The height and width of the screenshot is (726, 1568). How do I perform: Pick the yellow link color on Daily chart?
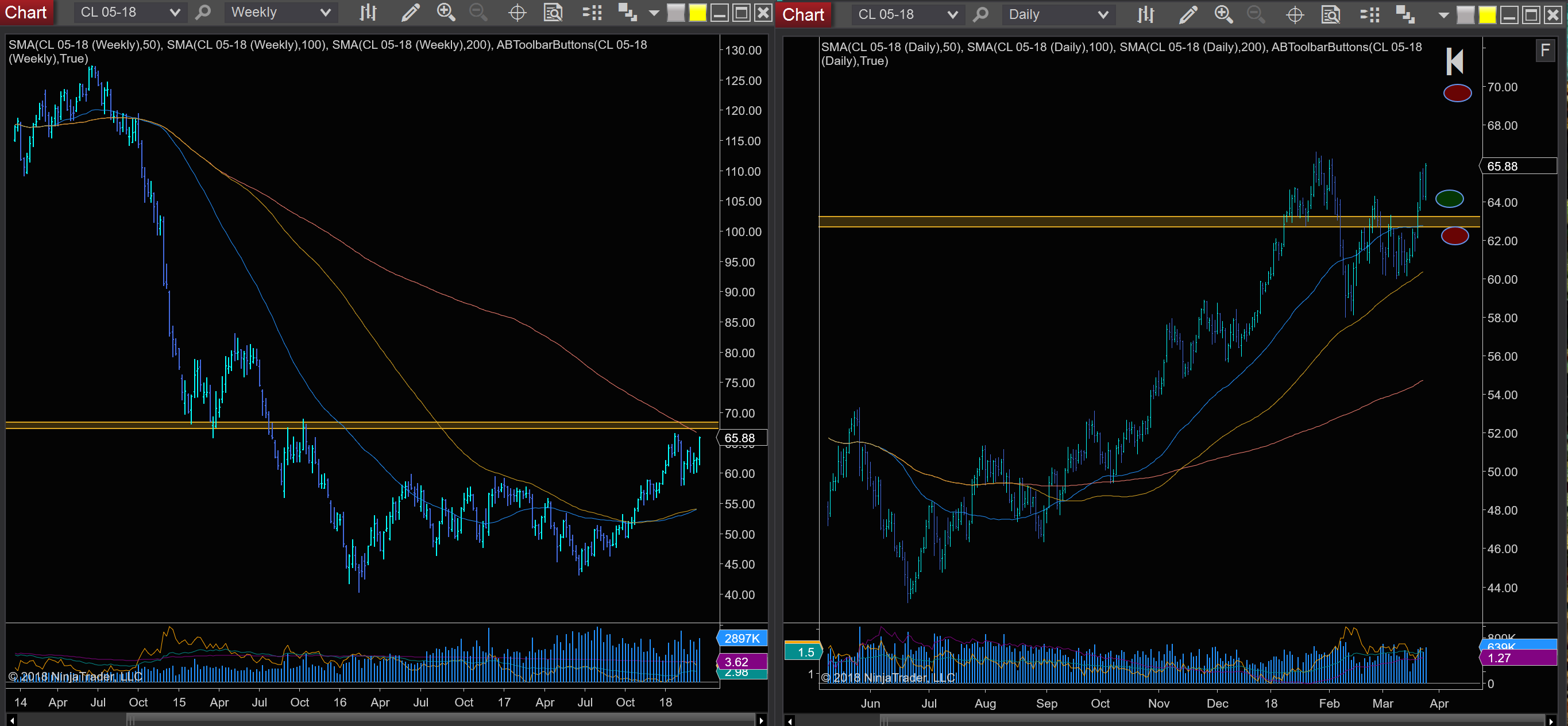coord(1487,14)
